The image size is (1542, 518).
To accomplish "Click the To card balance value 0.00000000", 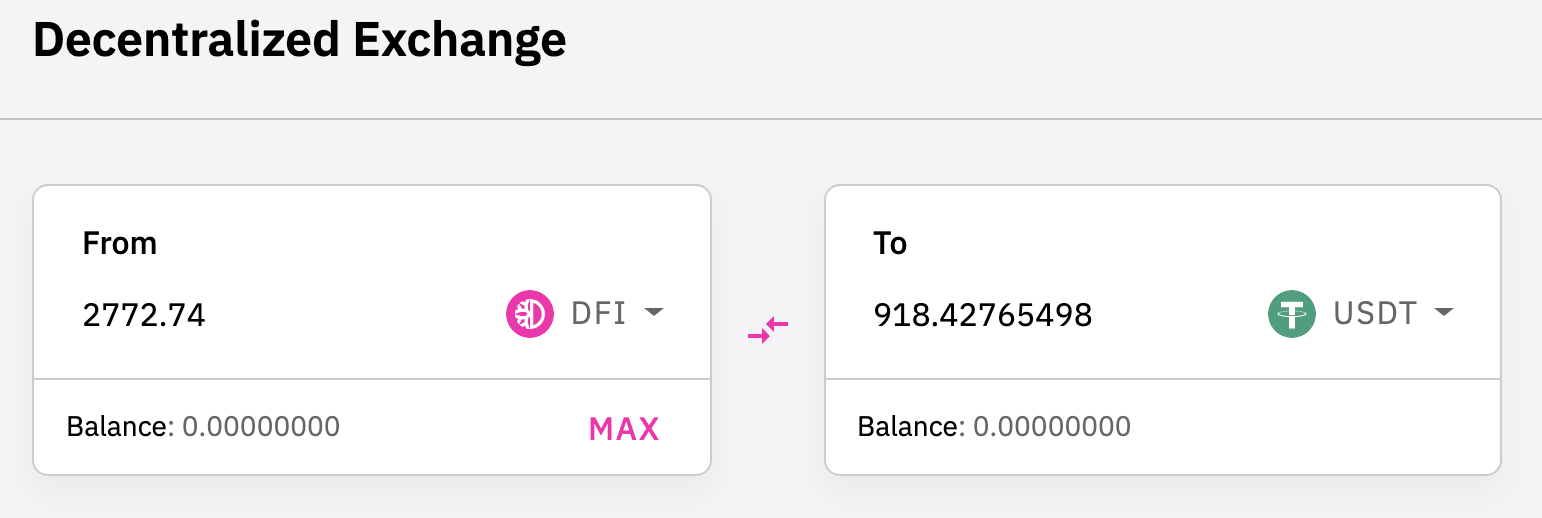I will pyautogui.click(x=1052, y=427).
